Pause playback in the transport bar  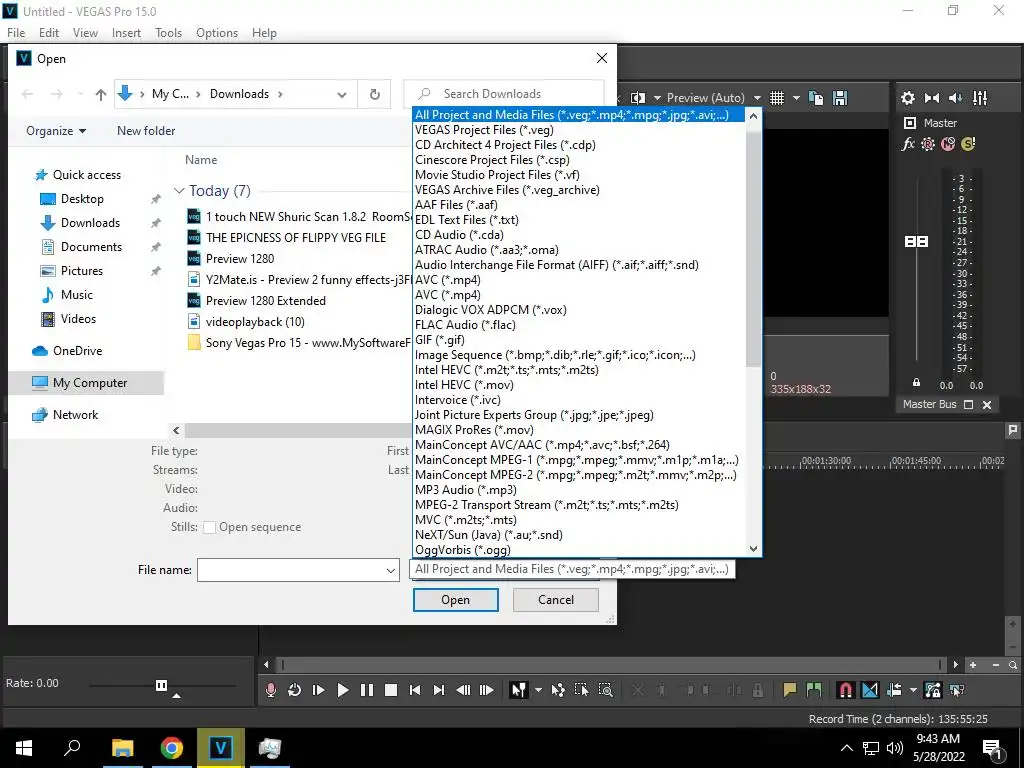tap(367, 690)
